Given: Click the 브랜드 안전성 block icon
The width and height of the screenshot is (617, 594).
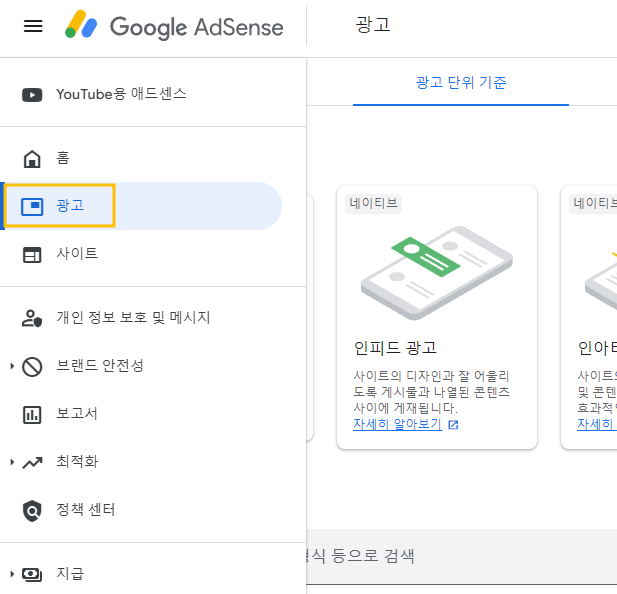Looking at the screenshot, I should [x=32, y=367].
